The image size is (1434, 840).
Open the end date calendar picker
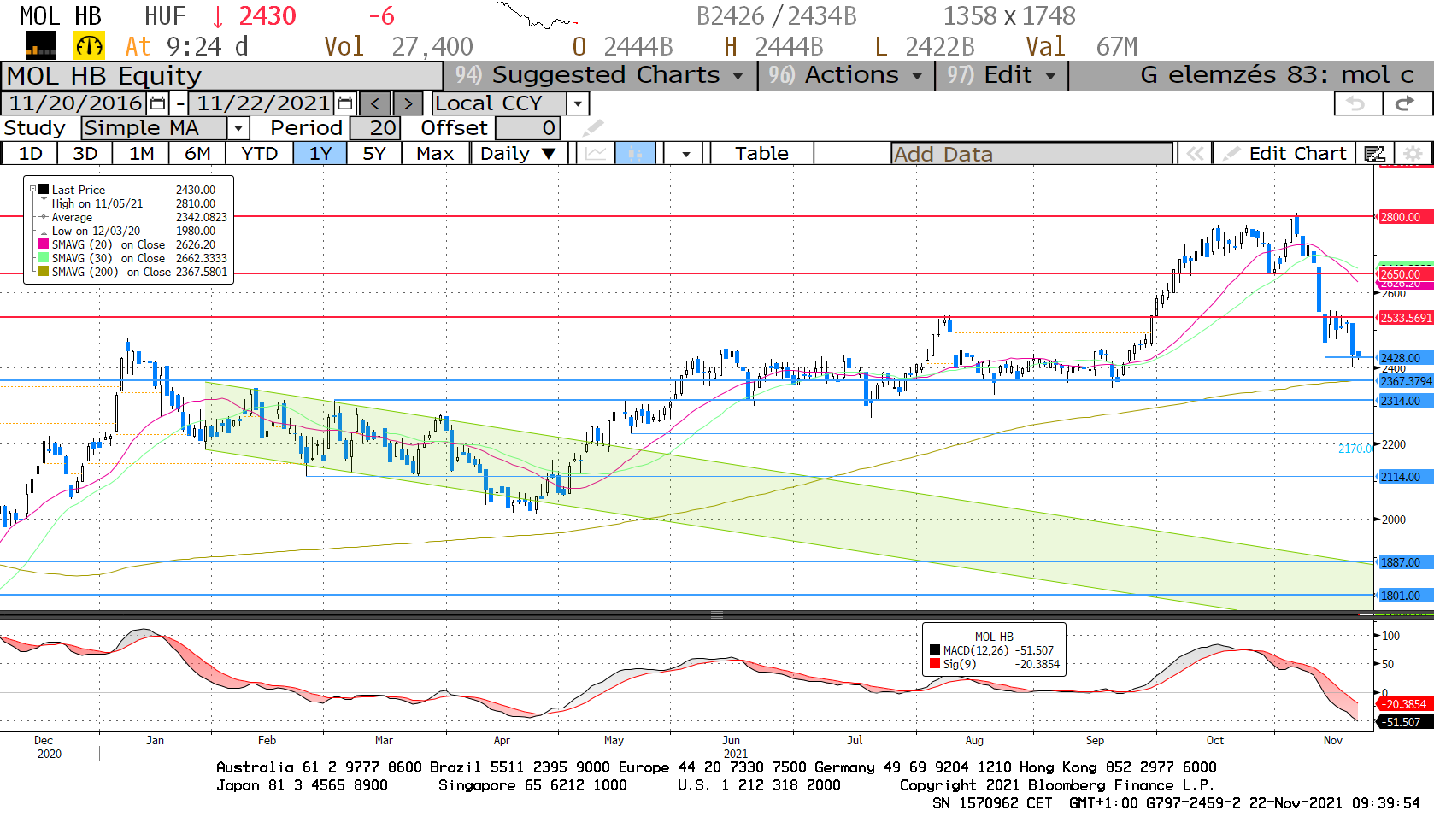[345, 103]
